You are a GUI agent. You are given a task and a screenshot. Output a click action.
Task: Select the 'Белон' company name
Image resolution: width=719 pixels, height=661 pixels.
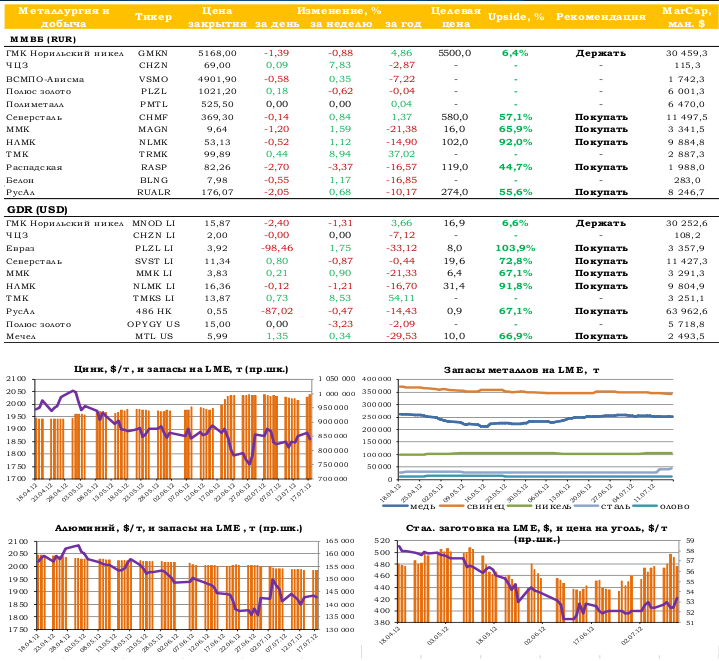(20, 180)
